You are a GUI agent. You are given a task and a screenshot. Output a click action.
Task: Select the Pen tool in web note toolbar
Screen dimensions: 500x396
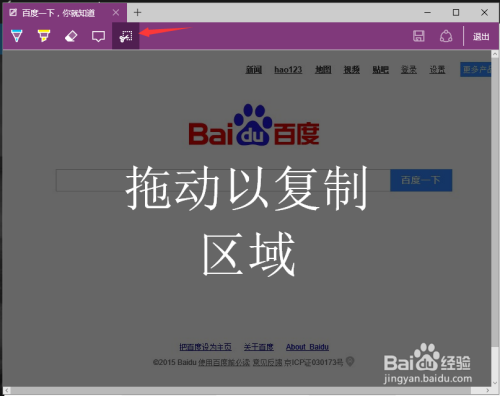17,36
